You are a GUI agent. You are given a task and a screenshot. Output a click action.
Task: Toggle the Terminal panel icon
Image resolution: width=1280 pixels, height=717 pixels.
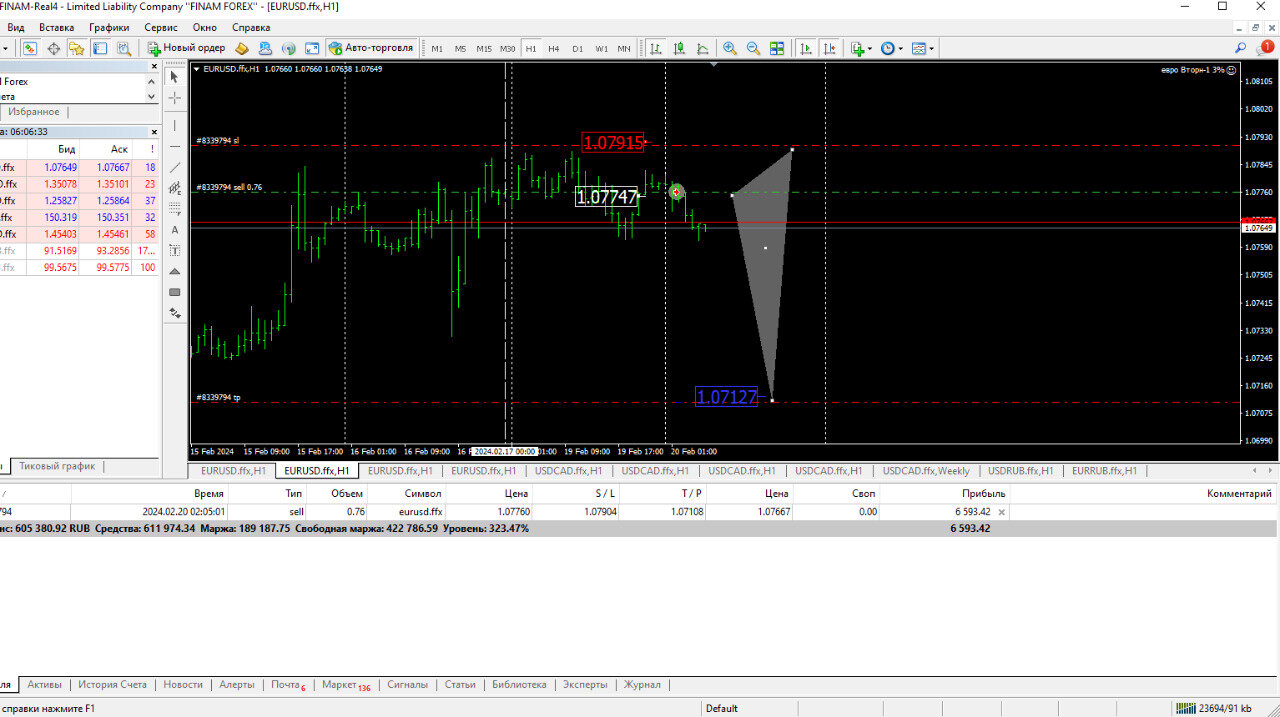coord(100,48)
